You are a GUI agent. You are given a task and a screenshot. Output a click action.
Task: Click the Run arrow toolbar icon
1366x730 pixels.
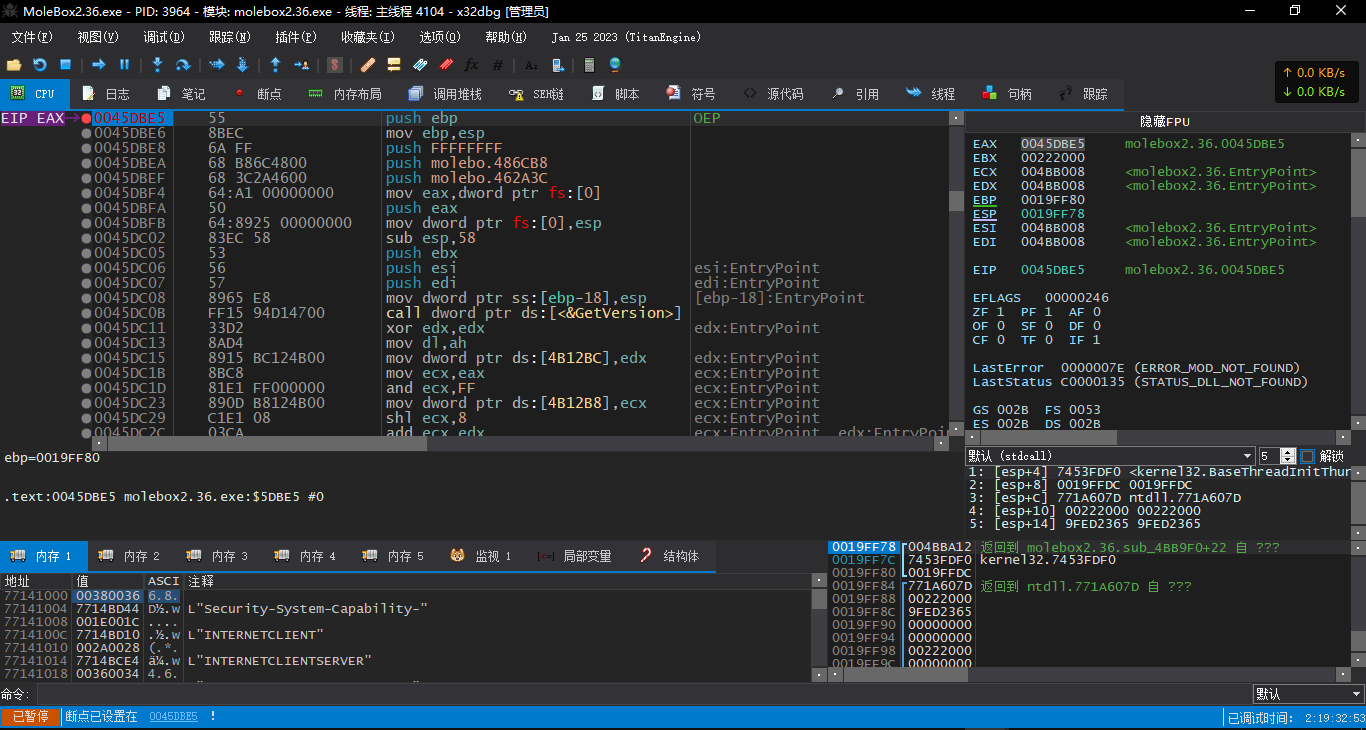click(x=99, y=65)
